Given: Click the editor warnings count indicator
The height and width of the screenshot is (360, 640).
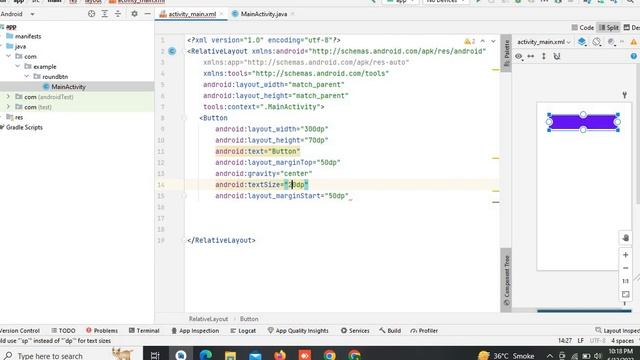Looking at the screenshot, I should coord(469,41).
